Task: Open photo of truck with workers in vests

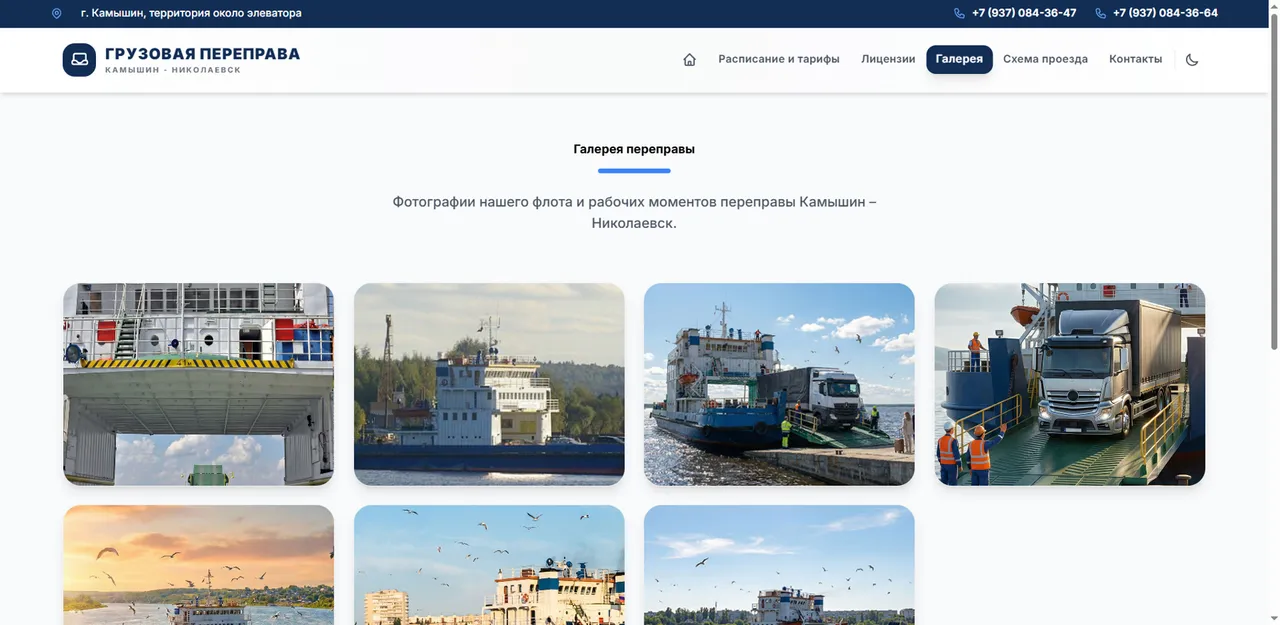Action: [1070, 384]
